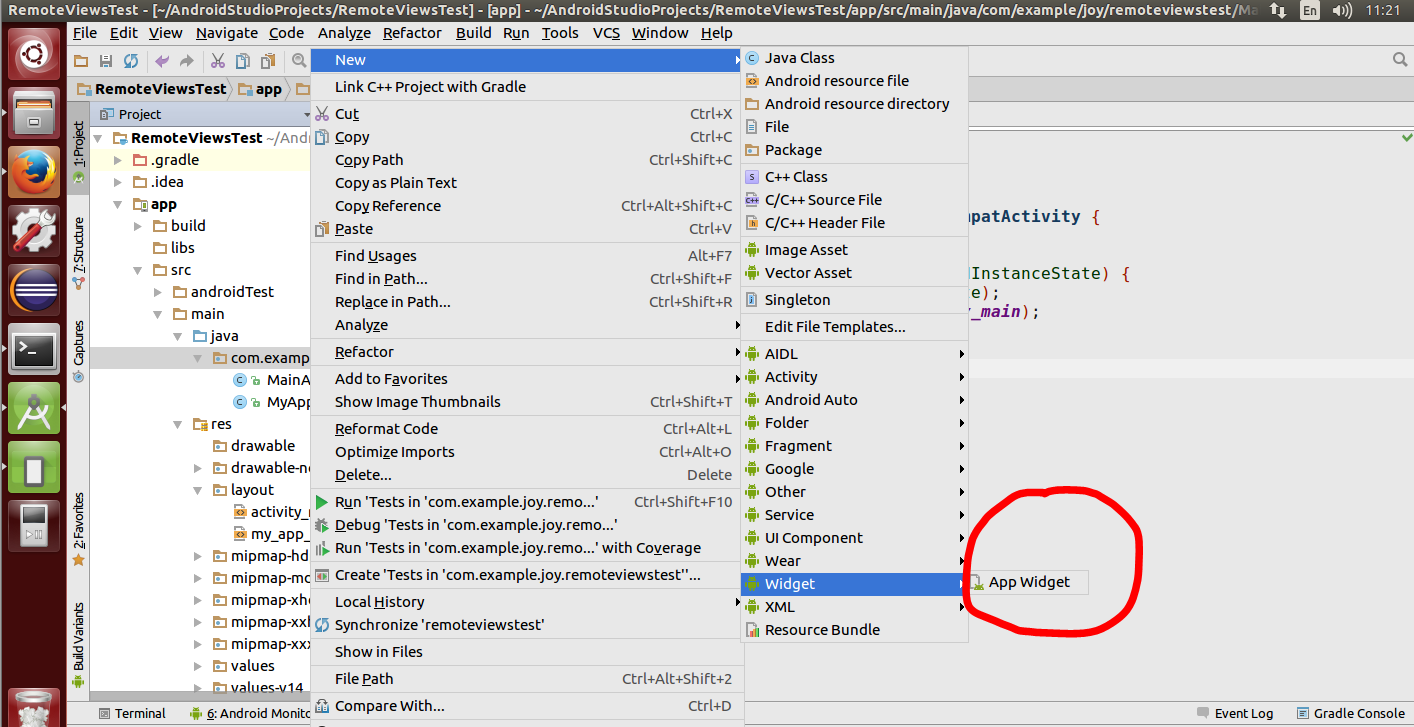Open the Terminal app in dock
The height and width of the screenshot is (727, 1414).
(x=34, y=349)
